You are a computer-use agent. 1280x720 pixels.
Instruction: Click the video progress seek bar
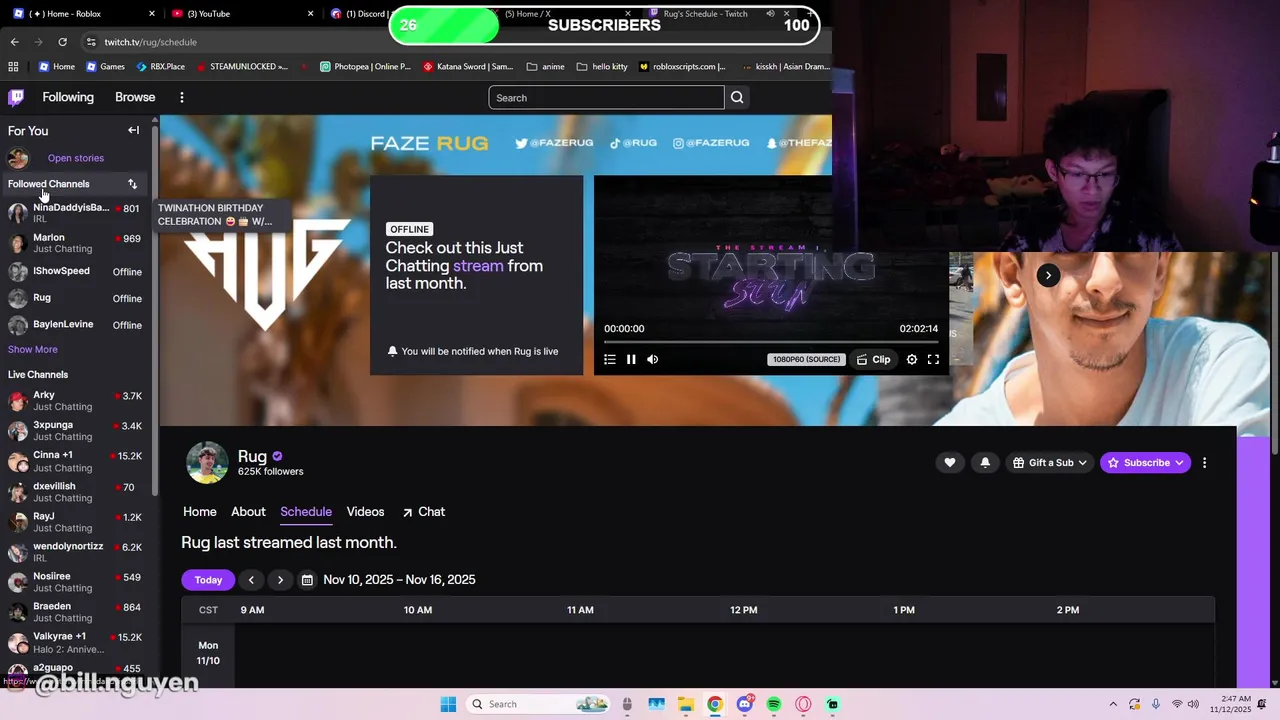click(x=770, y=342)
